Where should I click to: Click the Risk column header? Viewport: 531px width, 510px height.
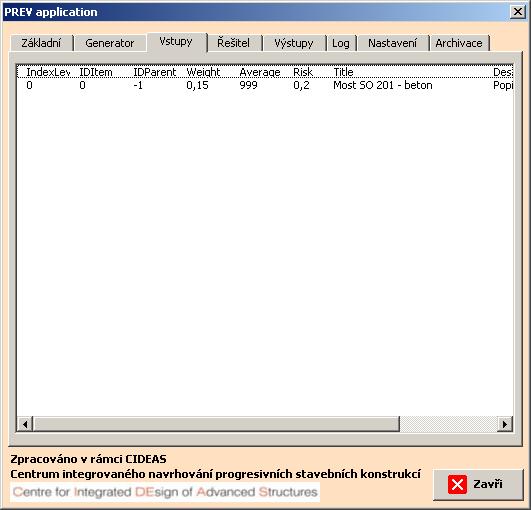303,72
